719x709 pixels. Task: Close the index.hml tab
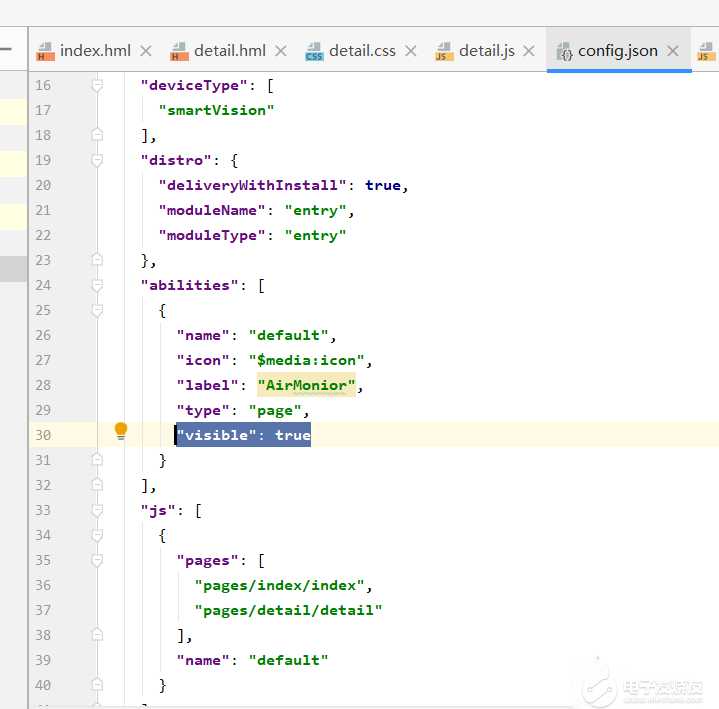tap(146, 51)
